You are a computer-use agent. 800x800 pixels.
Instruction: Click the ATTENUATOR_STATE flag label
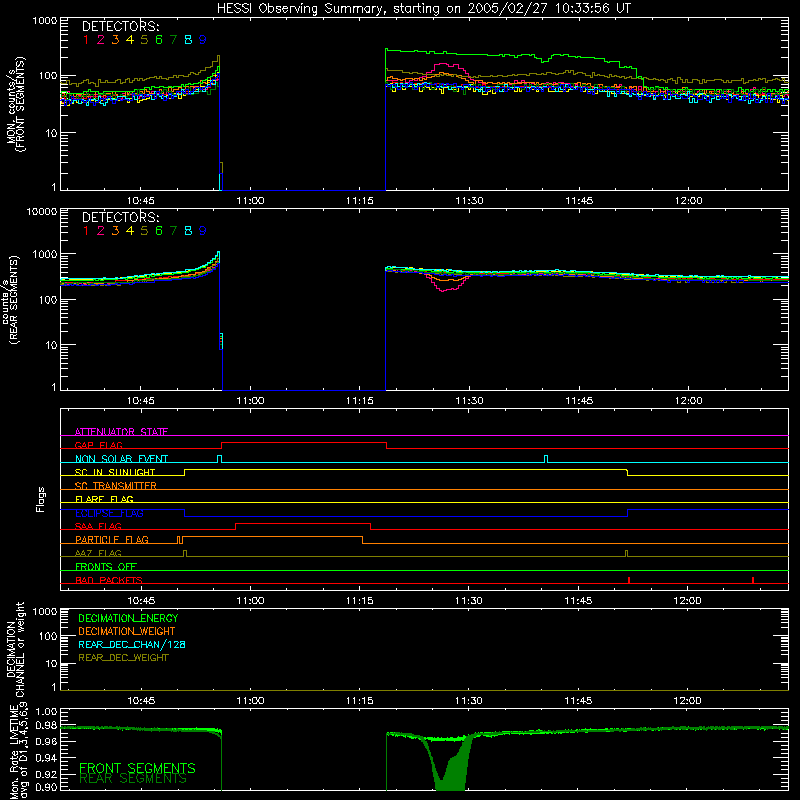(x=121, y=432)
